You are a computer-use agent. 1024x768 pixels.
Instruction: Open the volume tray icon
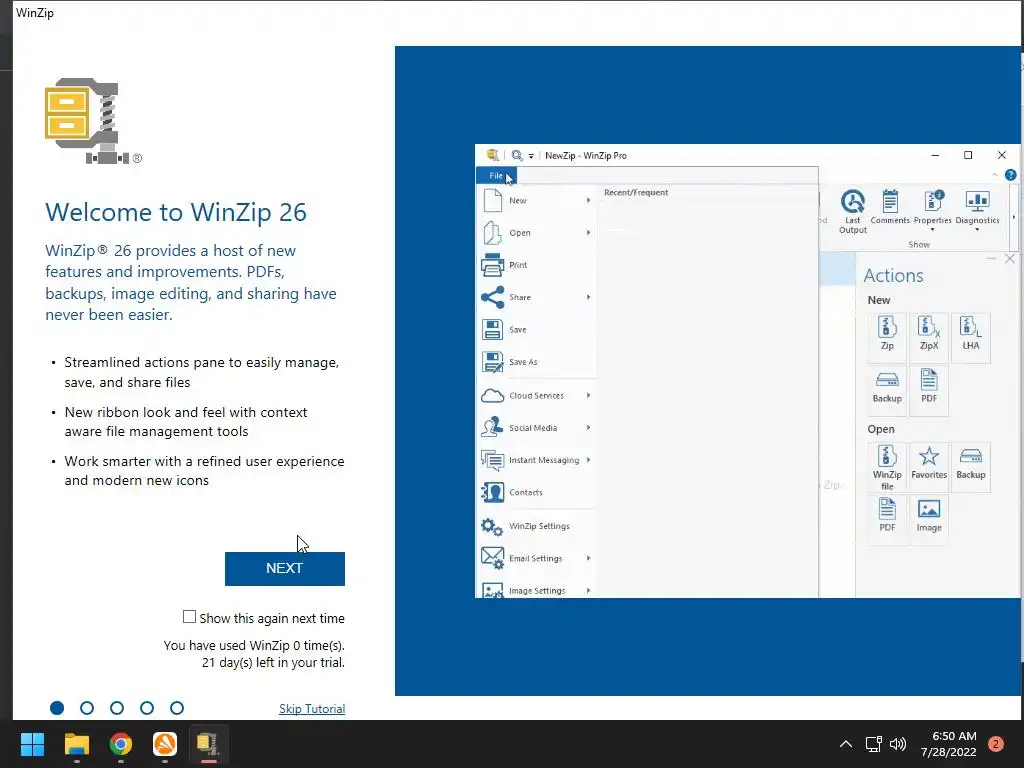[898, 744]
